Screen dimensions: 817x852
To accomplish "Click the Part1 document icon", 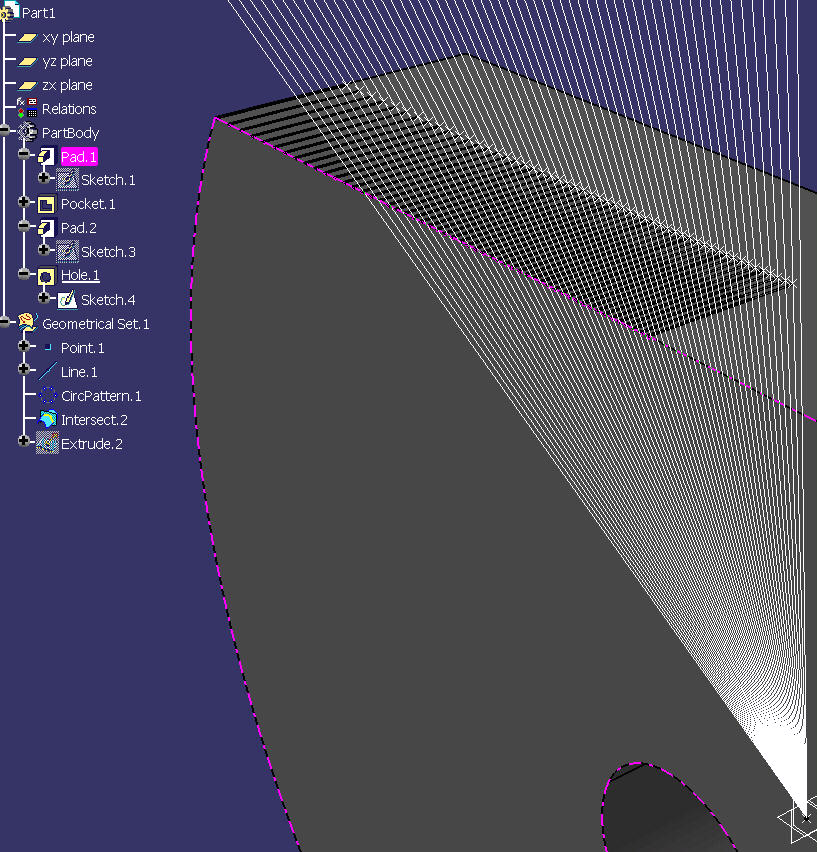I will (x=10, y=11).
